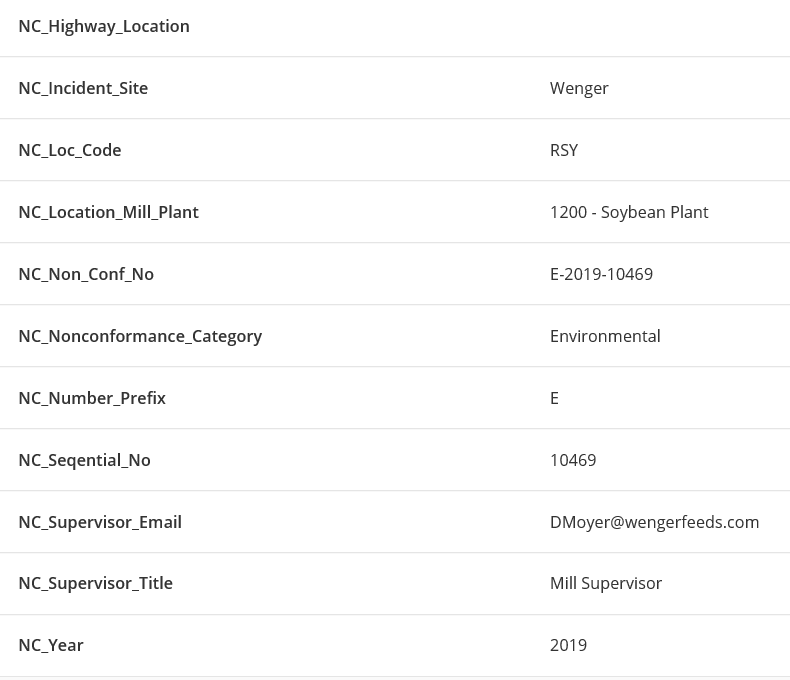
Task: Select the NC_Non_Conf_No label
Action: (x=86, y=274)
